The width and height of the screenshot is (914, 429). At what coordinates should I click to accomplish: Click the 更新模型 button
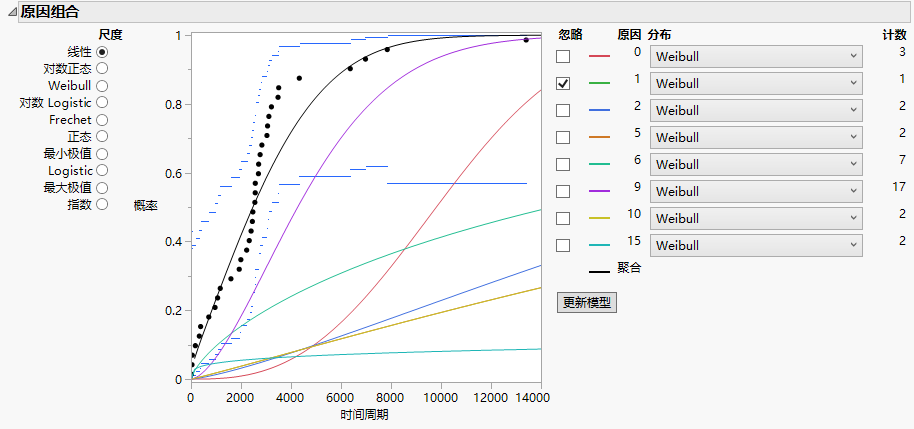[586, 303]
